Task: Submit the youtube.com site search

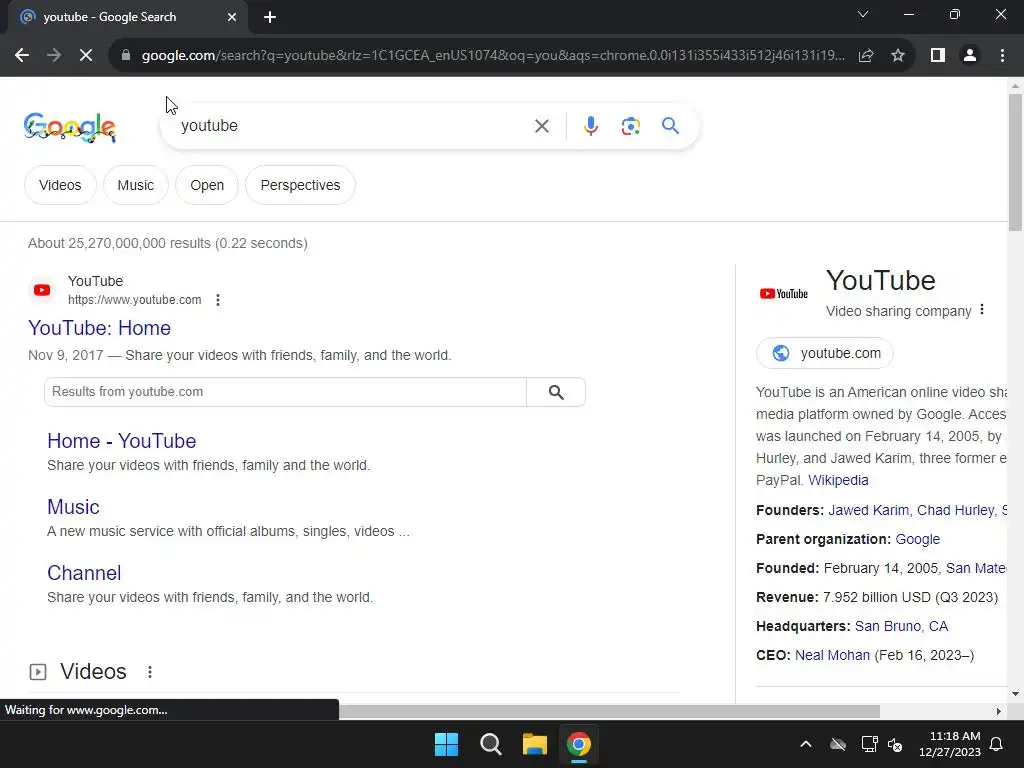Action: 556,392
